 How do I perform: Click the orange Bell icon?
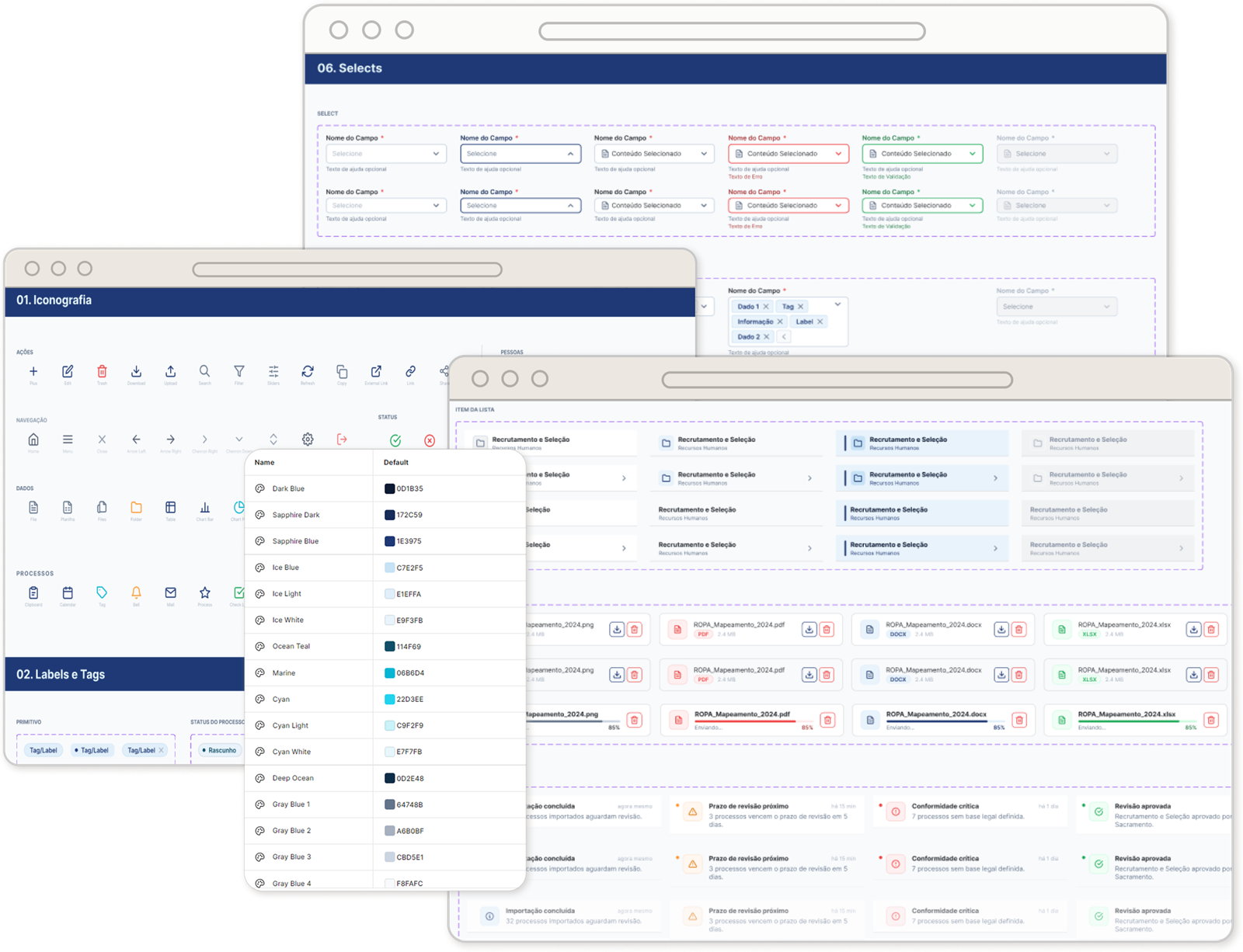136,592
